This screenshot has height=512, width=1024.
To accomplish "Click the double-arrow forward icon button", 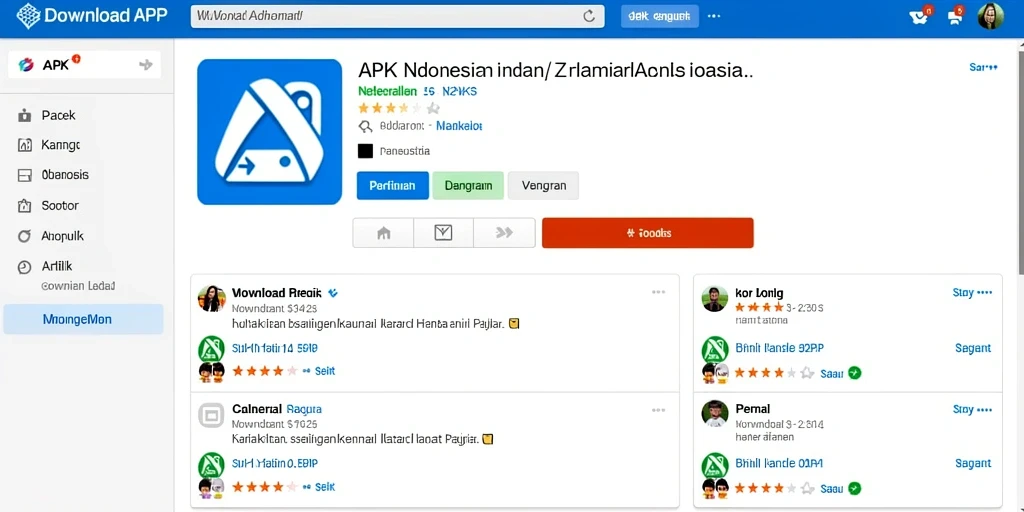I will tap(504, 232).
